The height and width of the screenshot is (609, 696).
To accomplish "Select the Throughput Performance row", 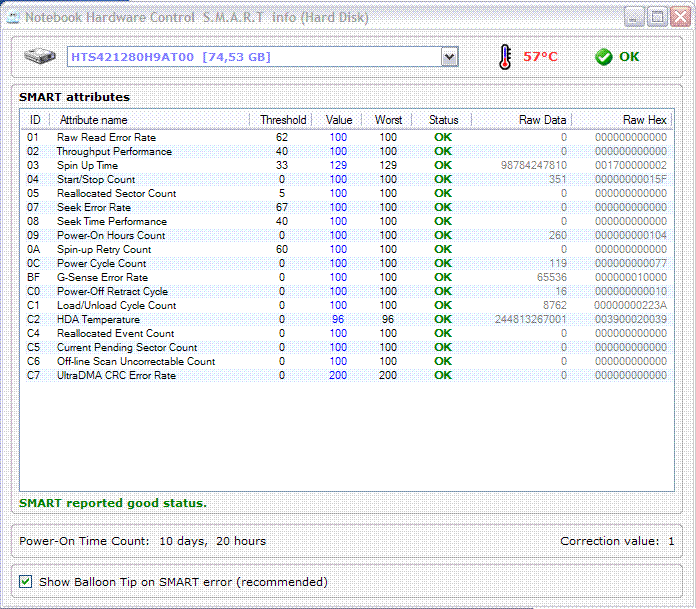I will [347, 151].
